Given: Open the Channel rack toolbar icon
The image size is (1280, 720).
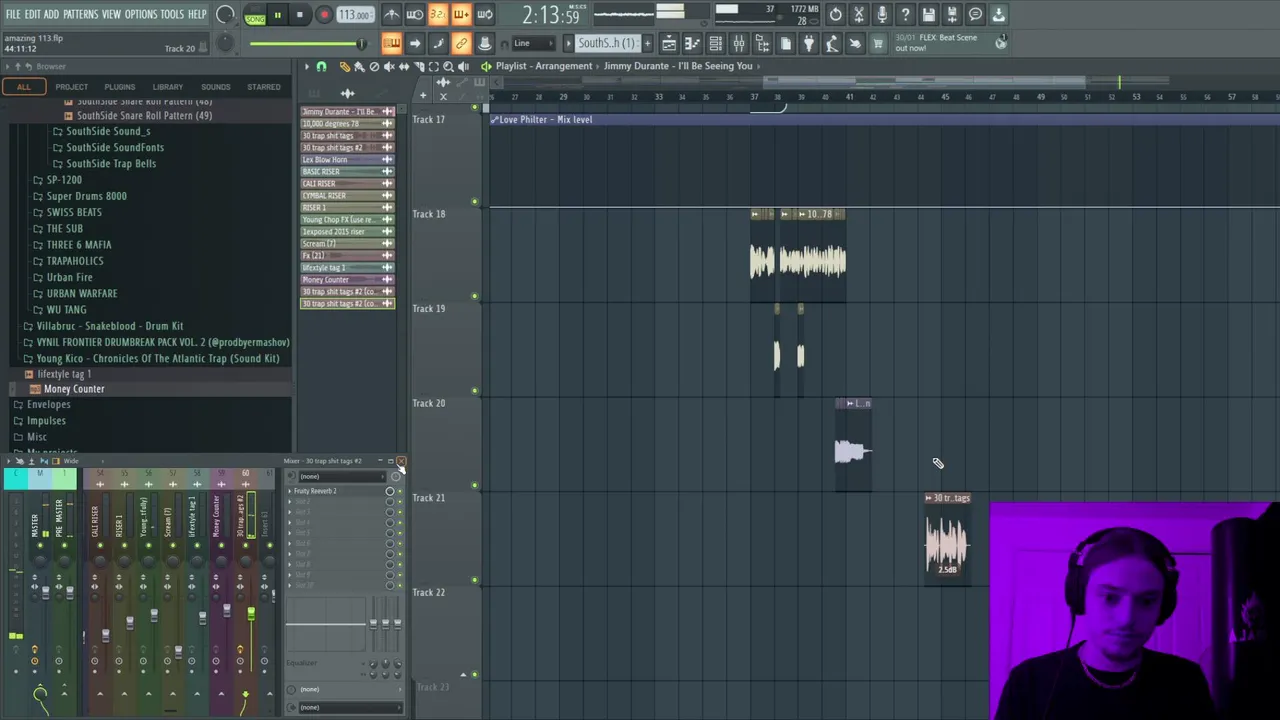Looking at the screenshot, I should 715,43.
